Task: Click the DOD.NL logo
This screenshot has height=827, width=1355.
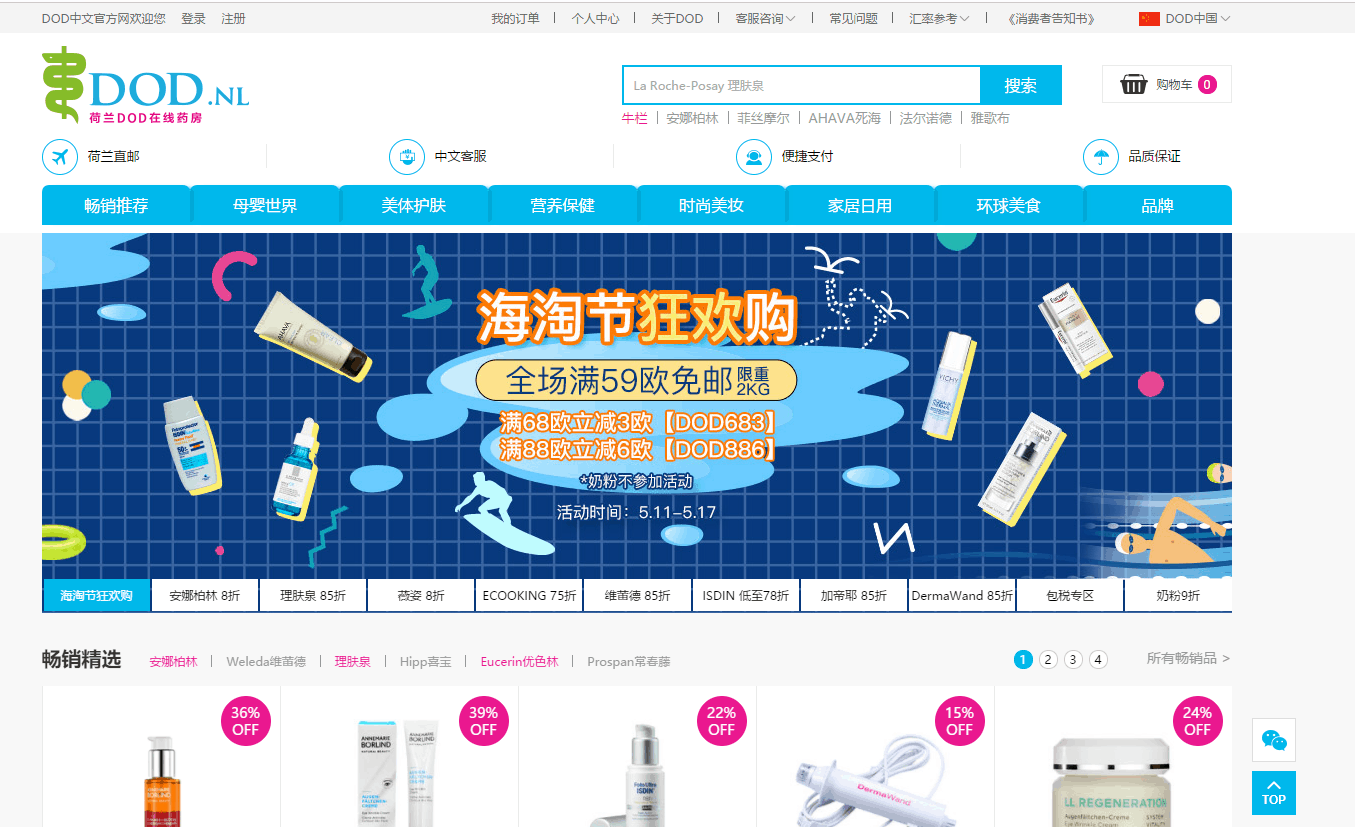Action: [x=146, y=84]
